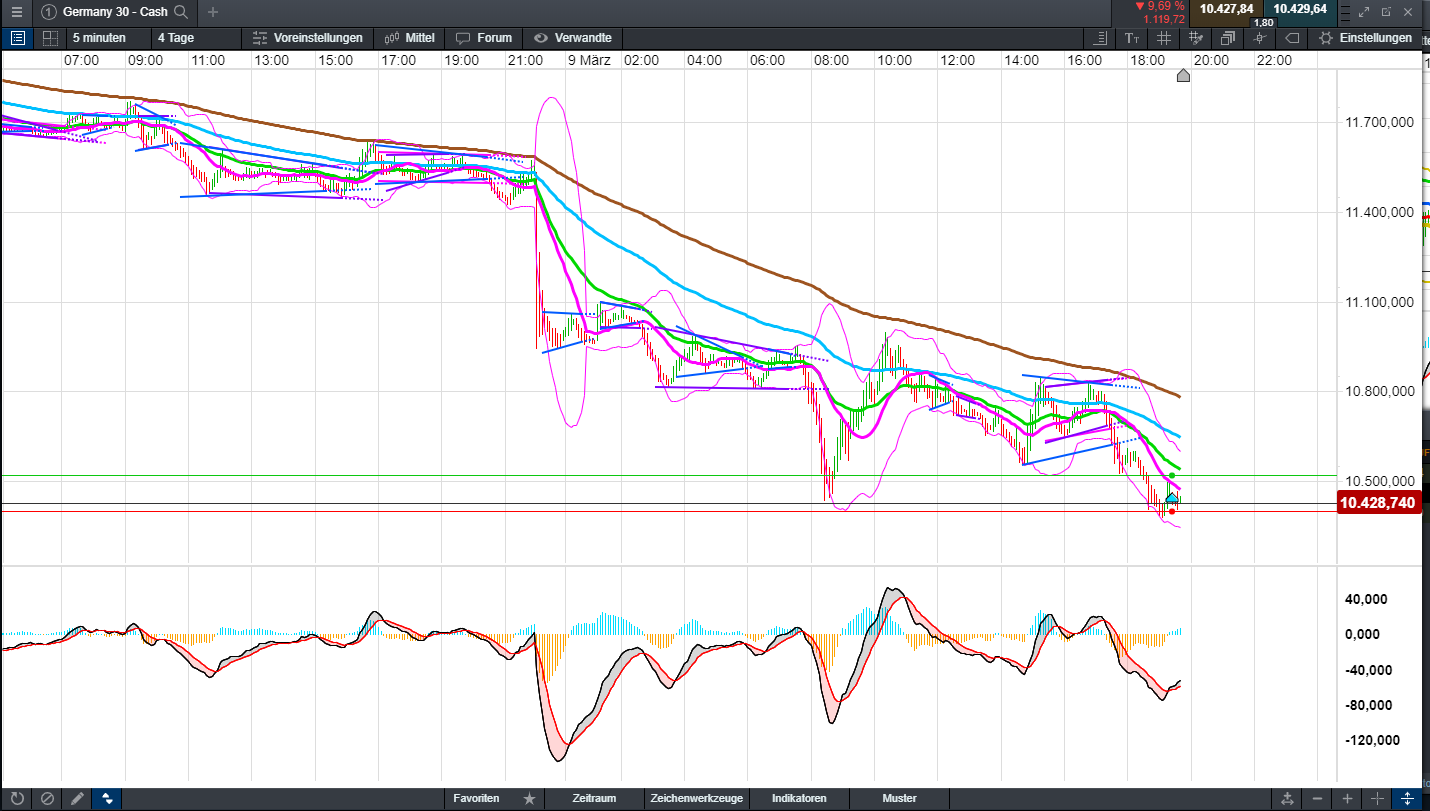Add a new chart tab with plus
Viewport: 1430px width, 811px height.
click(x=213, y=12)
